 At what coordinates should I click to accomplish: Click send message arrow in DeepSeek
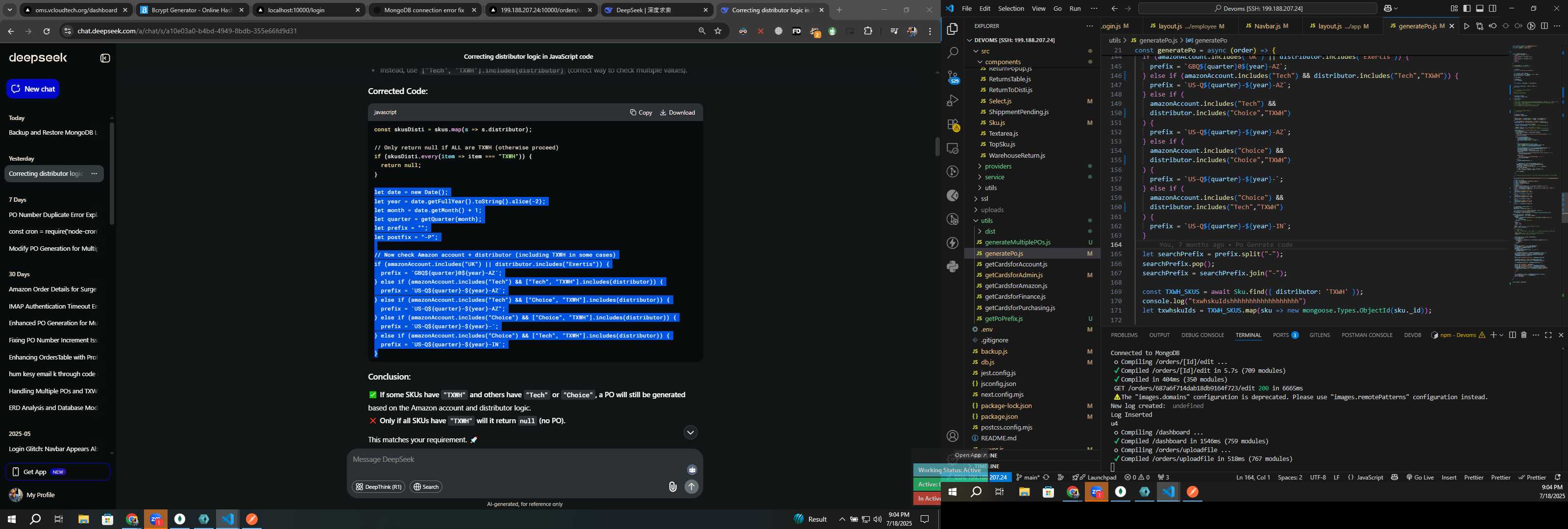click(691, 486)
